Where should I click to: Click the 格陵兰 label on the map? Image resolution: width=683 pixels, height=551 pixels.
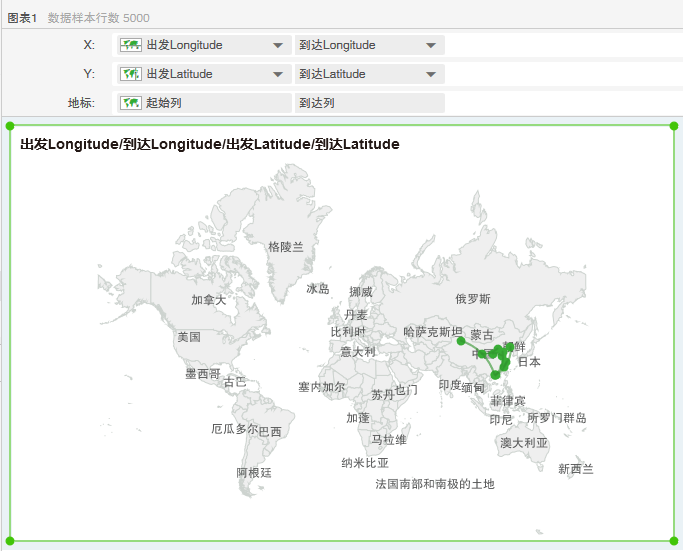click(285, 246)
